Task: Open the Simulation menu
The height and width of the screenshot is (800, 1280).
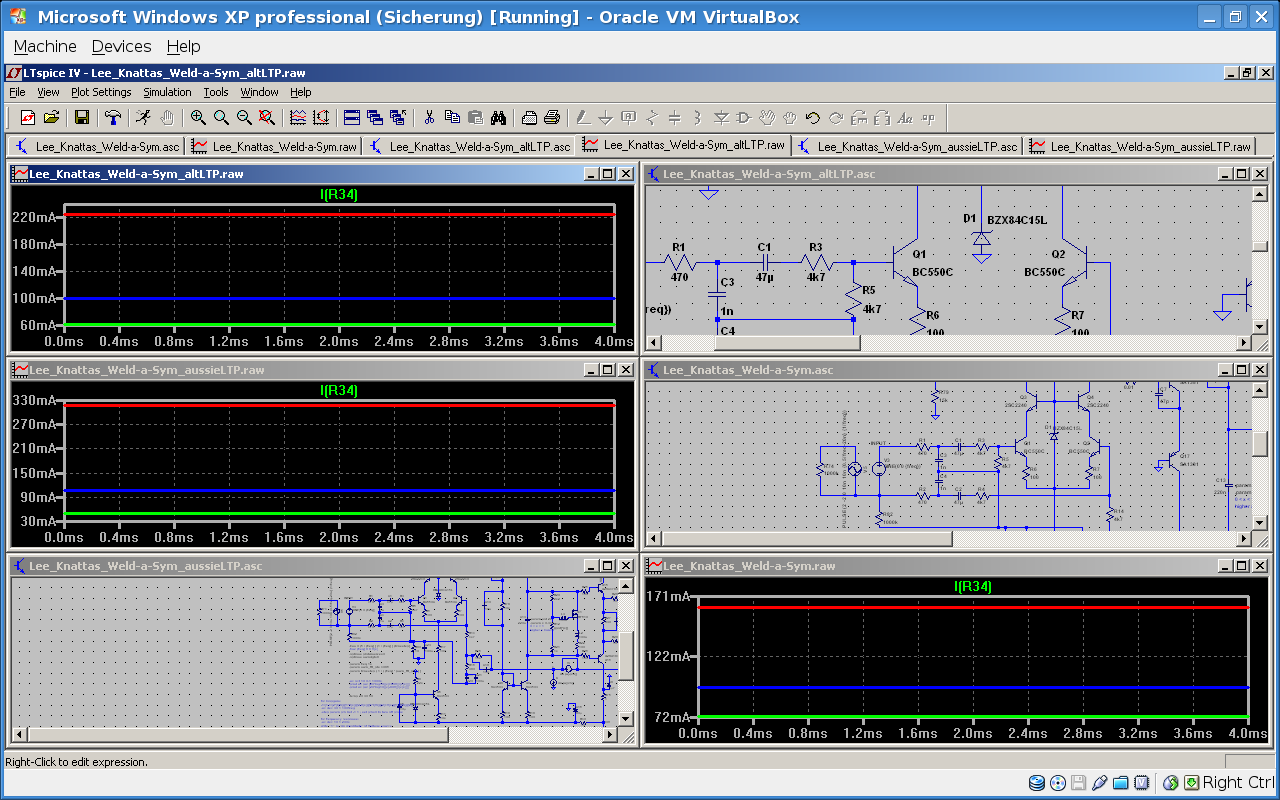Action: [x=167, y=92]
